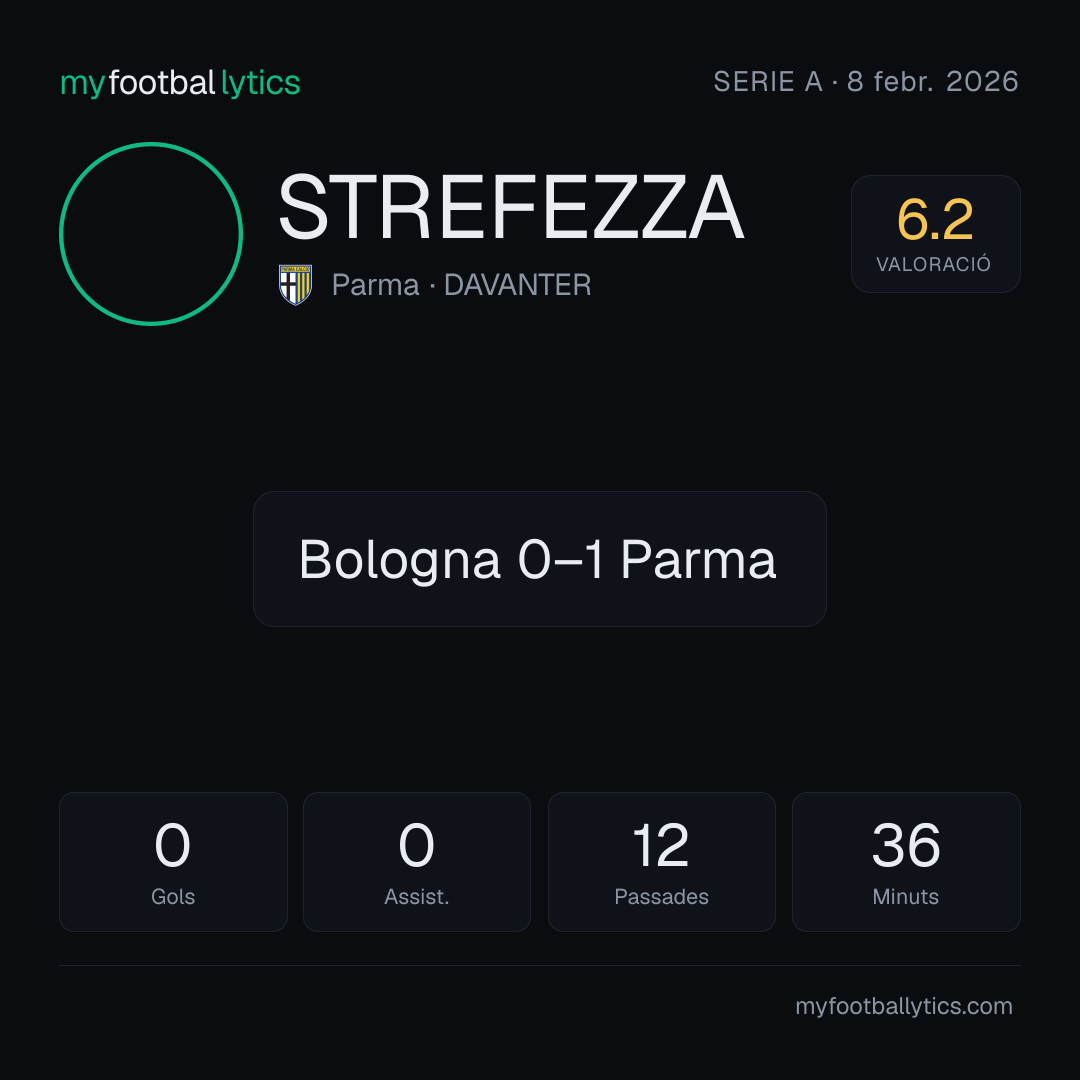Select the Assist. stat card
The height and width of the screenshot is (1080, 1080).
pos(417,862)
